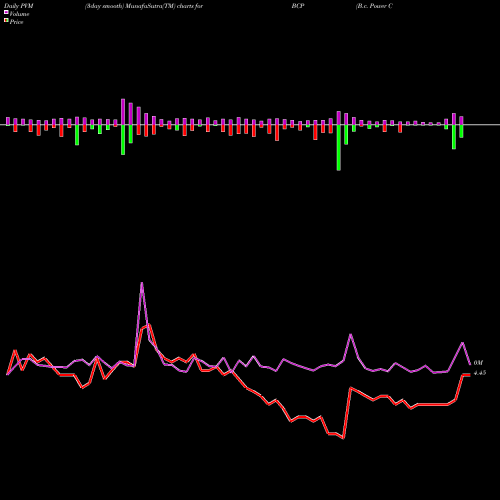Click the '(B.c. Power C' company name text

pyautogui.click(x=374, y=6)
